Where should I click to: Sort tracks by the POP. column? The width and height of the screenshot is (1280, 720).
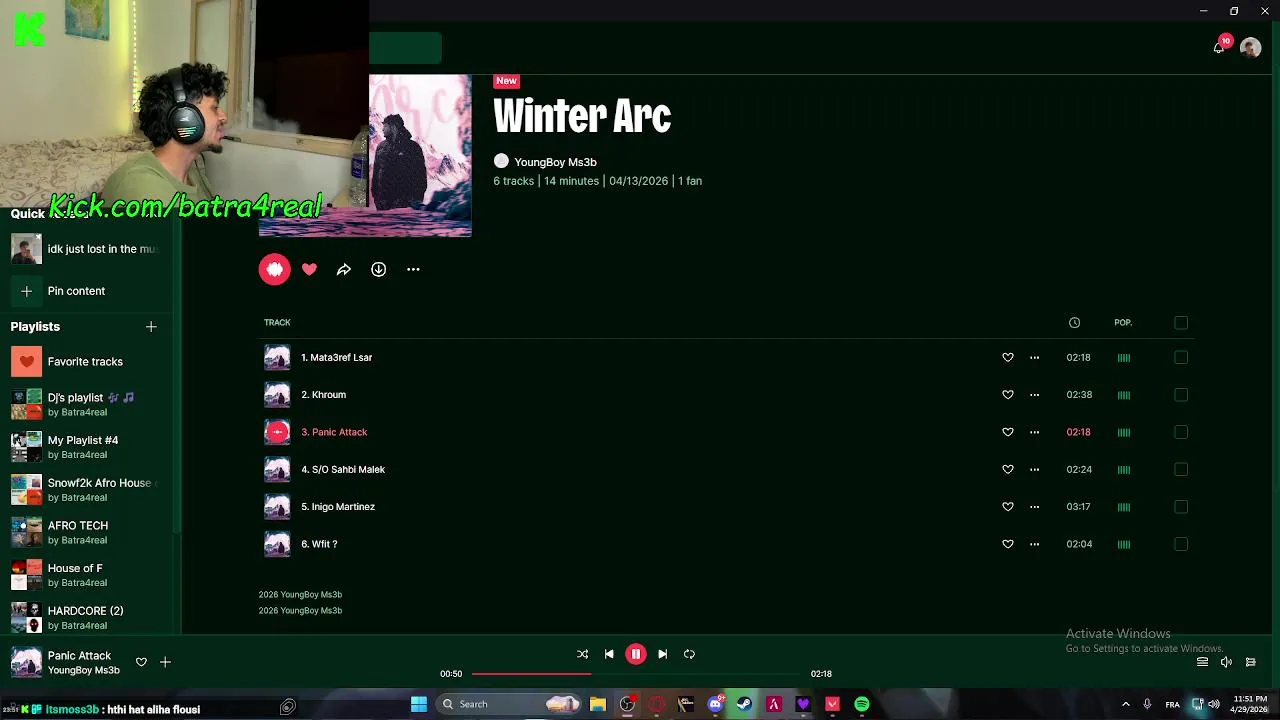click(x=1123, y=322)
